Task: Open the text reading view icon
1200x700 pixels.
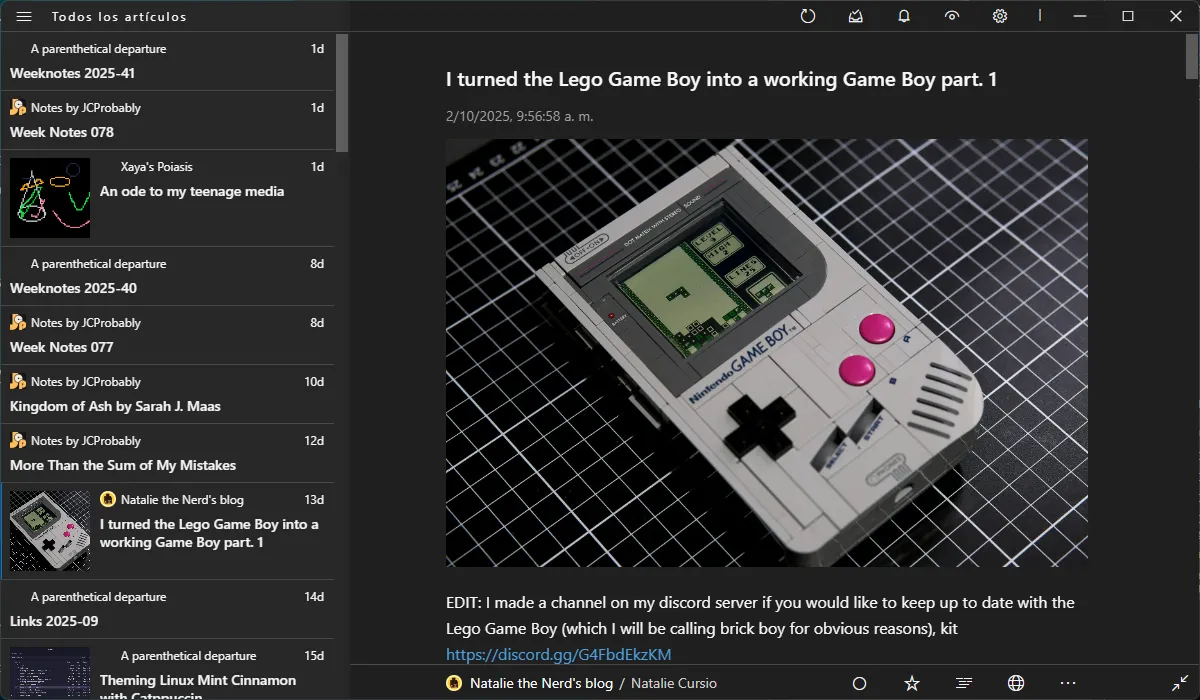Action: 964,683
